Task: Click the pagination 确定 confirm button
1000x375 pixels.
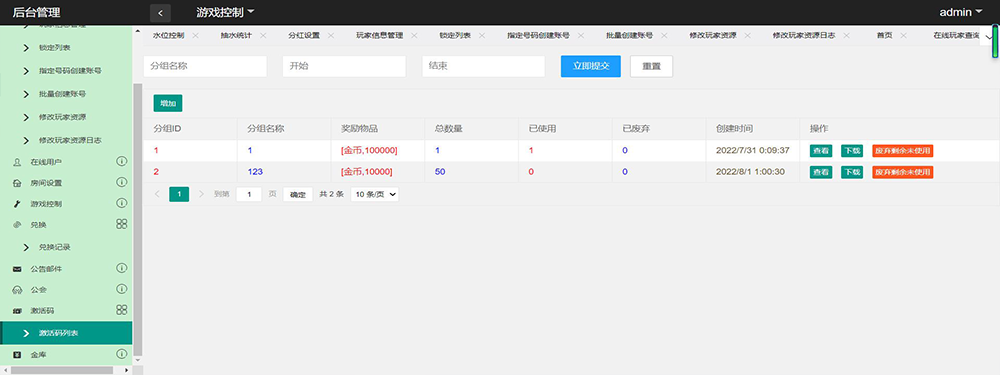Action: pos(298,195)
